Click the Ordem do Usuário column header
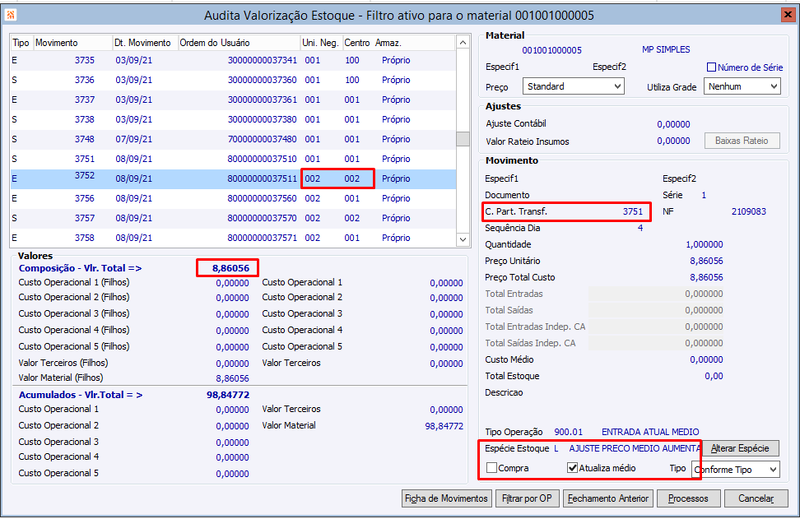800x519 pixels. [239, 43]
